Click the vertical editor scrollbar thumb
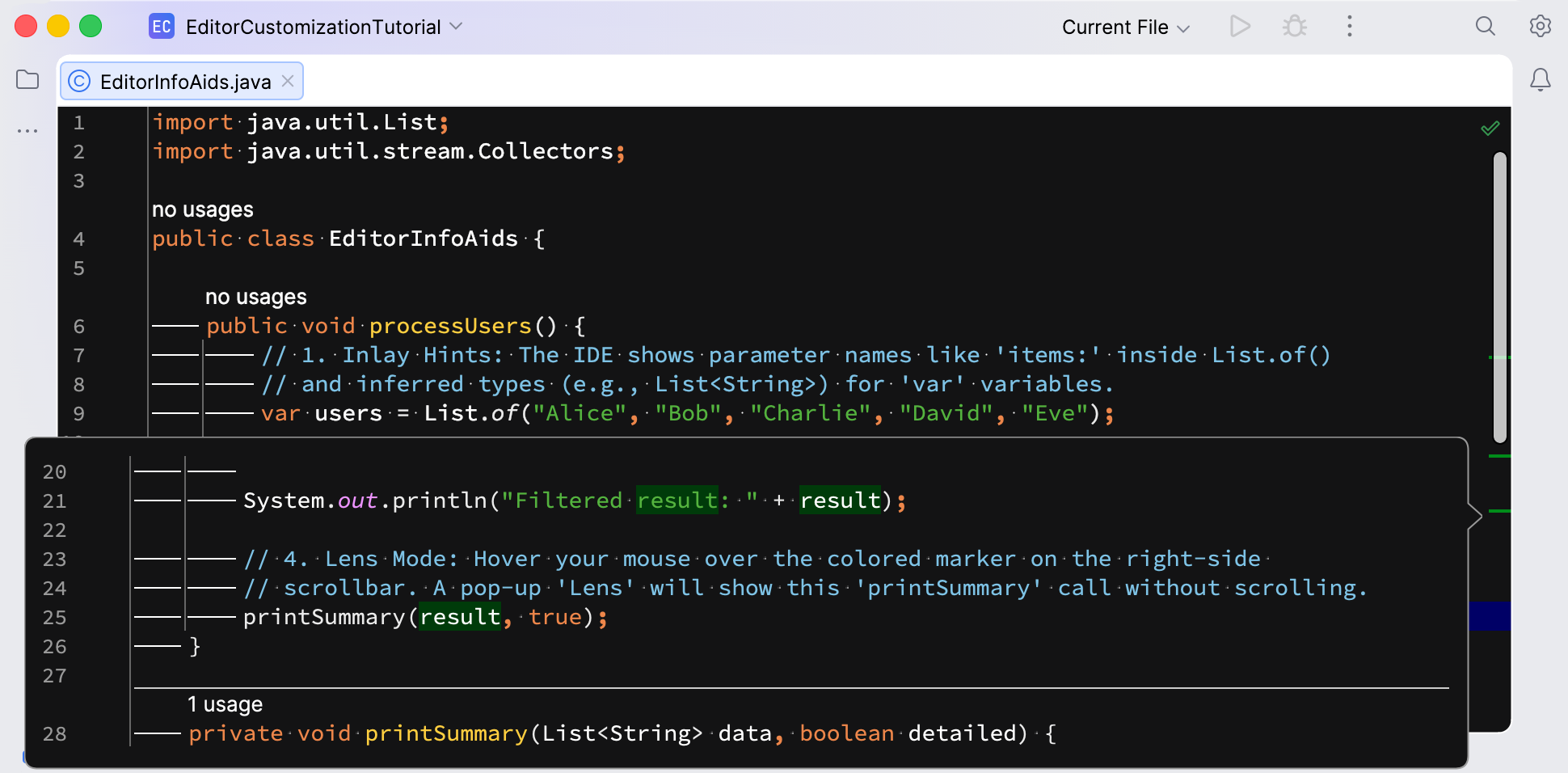 [x=1500, y=298]
